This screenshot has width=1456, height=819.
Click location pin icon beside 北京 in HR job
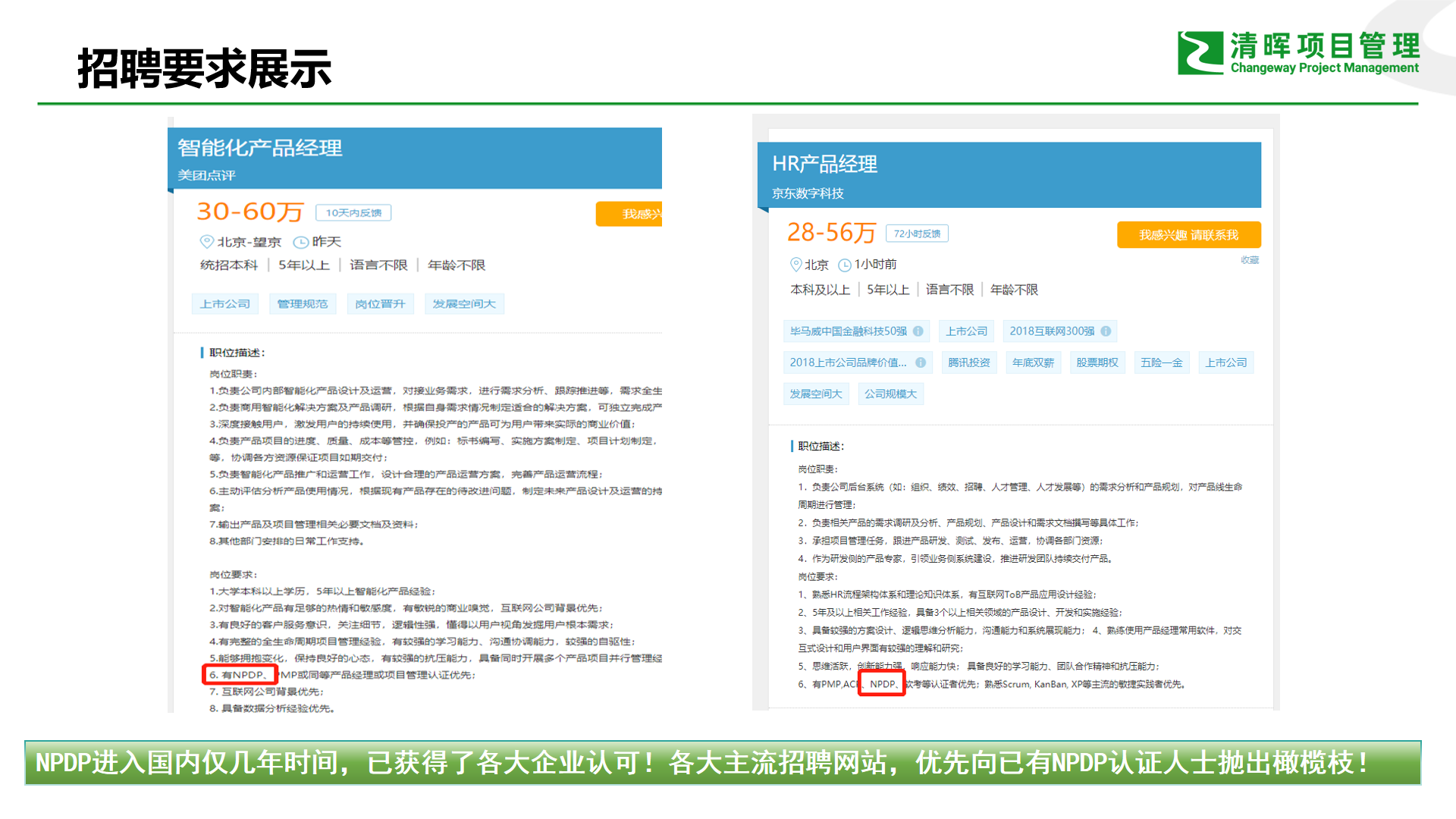tap(795, 264)
